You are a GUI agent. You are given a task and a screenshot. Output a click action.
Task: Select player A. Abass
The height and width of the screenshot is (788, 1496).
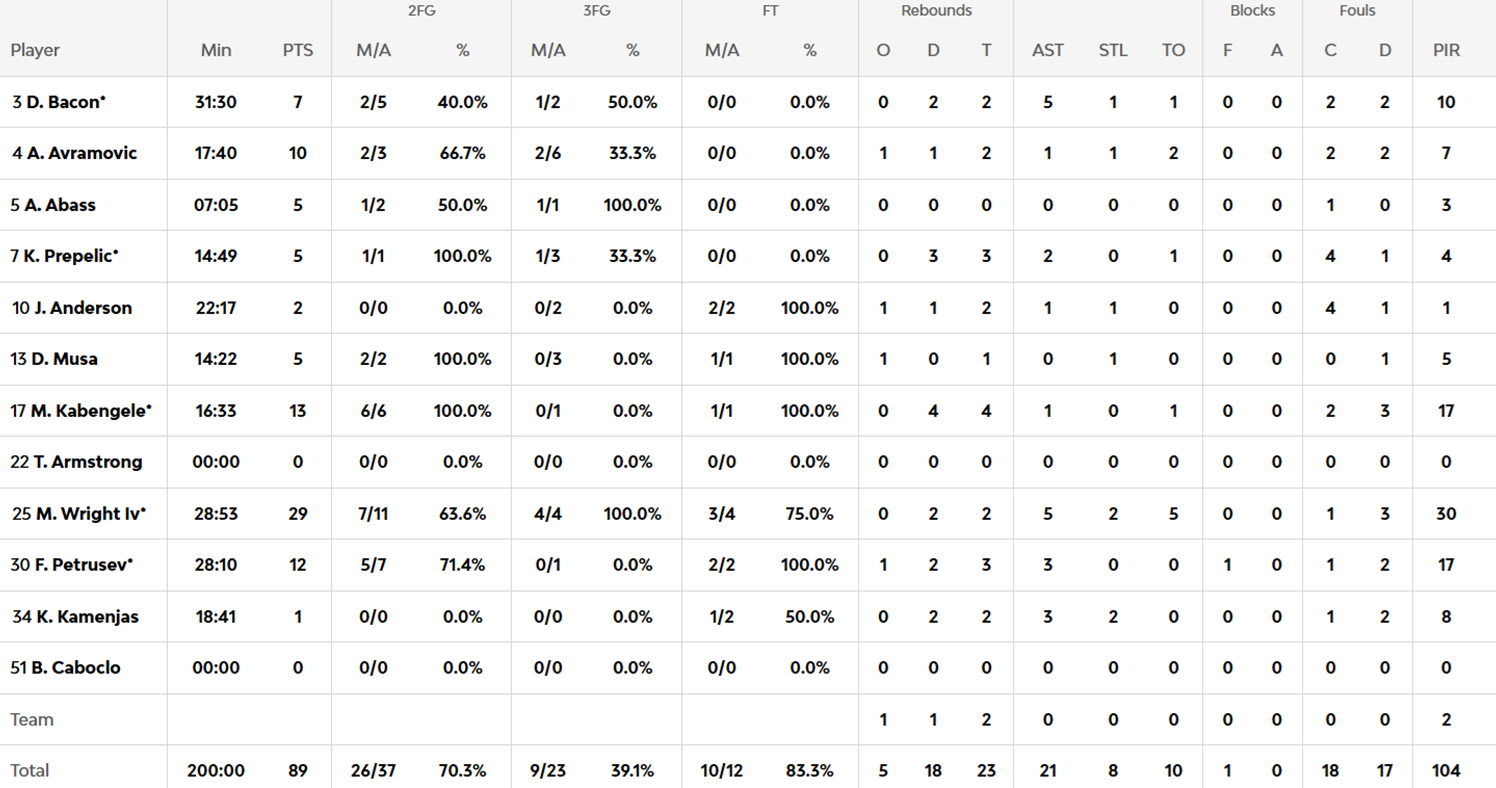click(60, 205)
